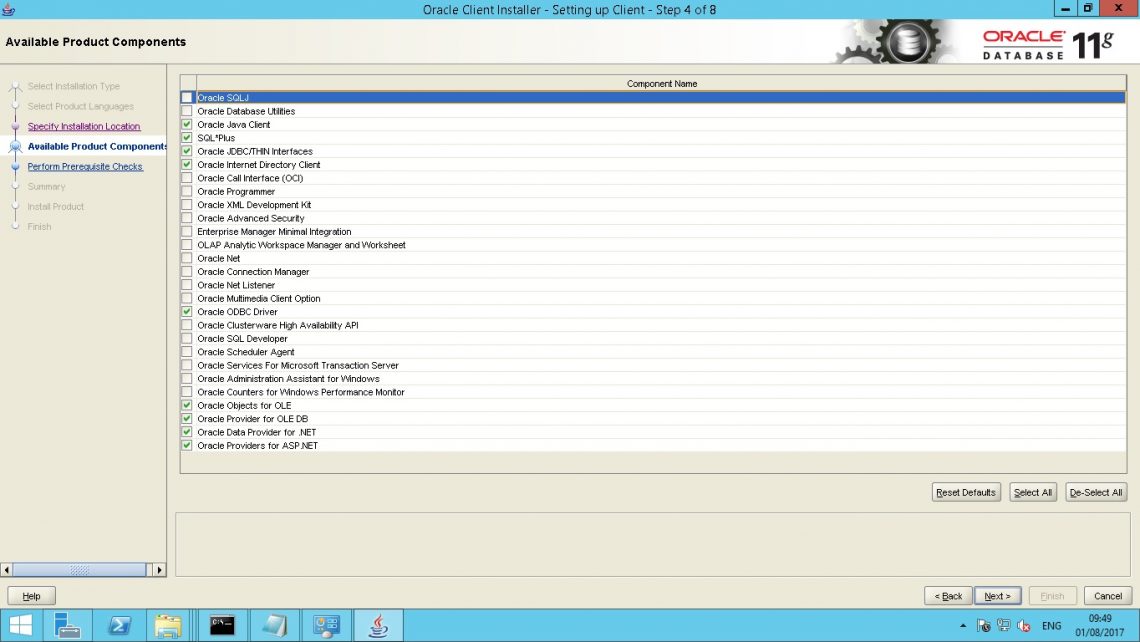Check Oracle Advanced Security checkbox

tap(187, 218)
